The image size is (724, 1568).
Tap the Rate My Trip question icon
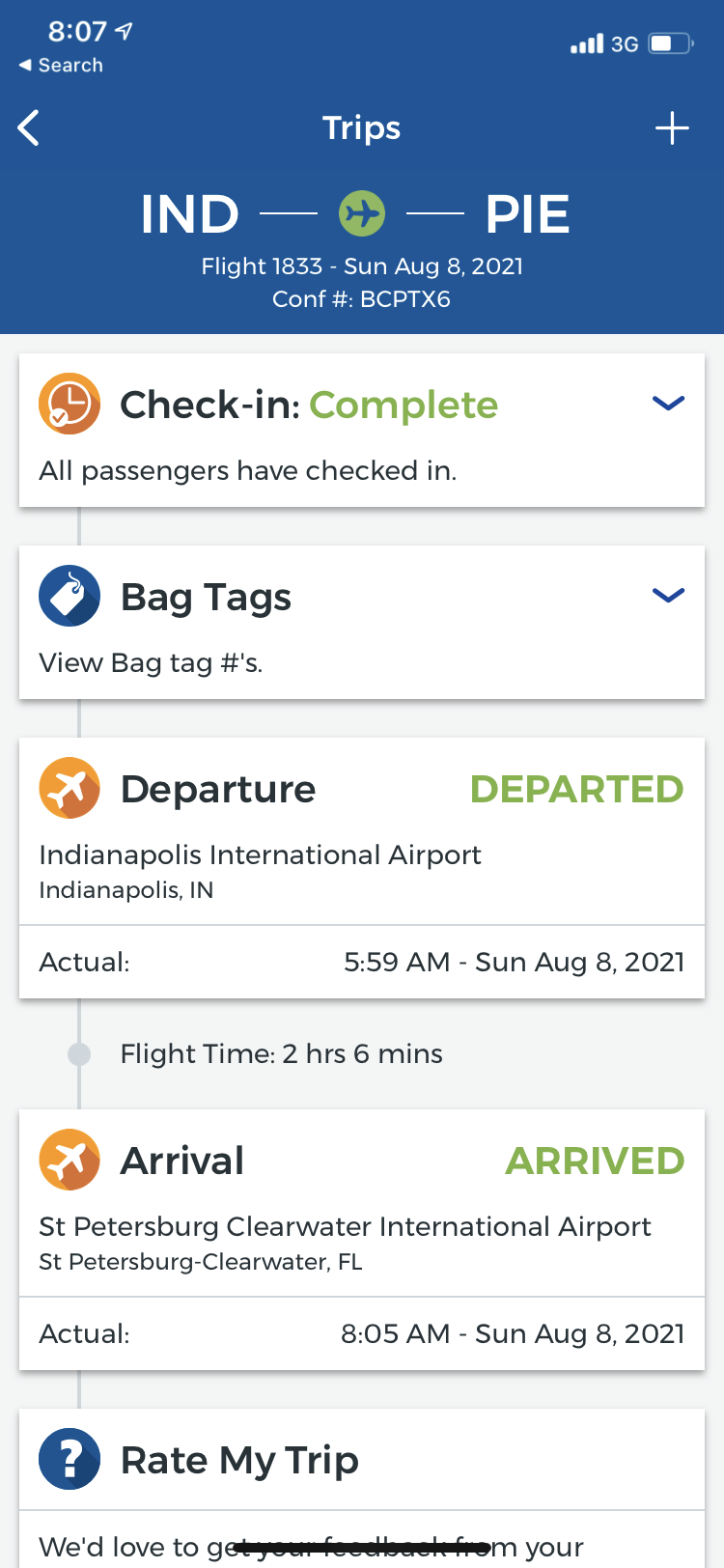70,1459
